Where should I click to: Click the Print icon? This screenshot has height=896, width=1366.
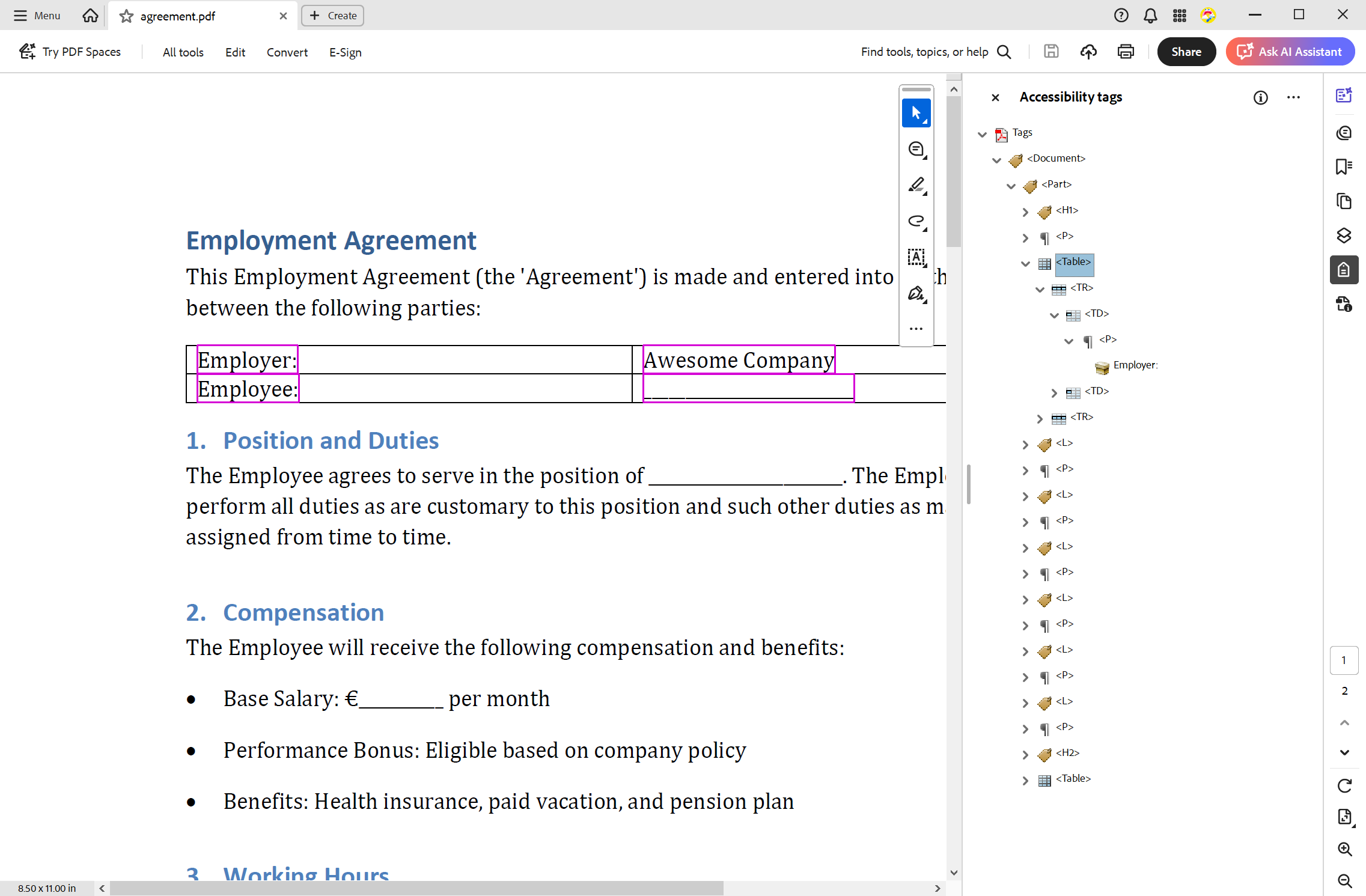click(1126, 51)
